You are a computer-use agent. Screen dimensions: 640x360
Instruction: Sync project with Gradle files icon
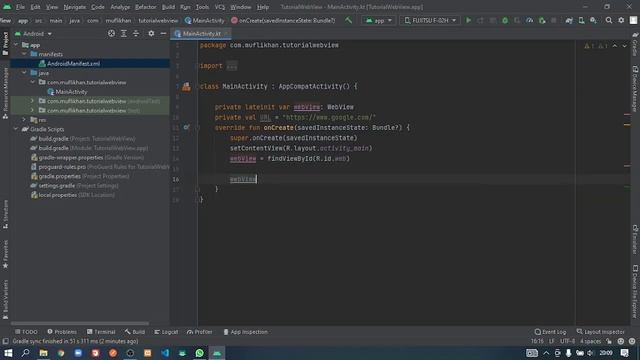pos(569,20)
